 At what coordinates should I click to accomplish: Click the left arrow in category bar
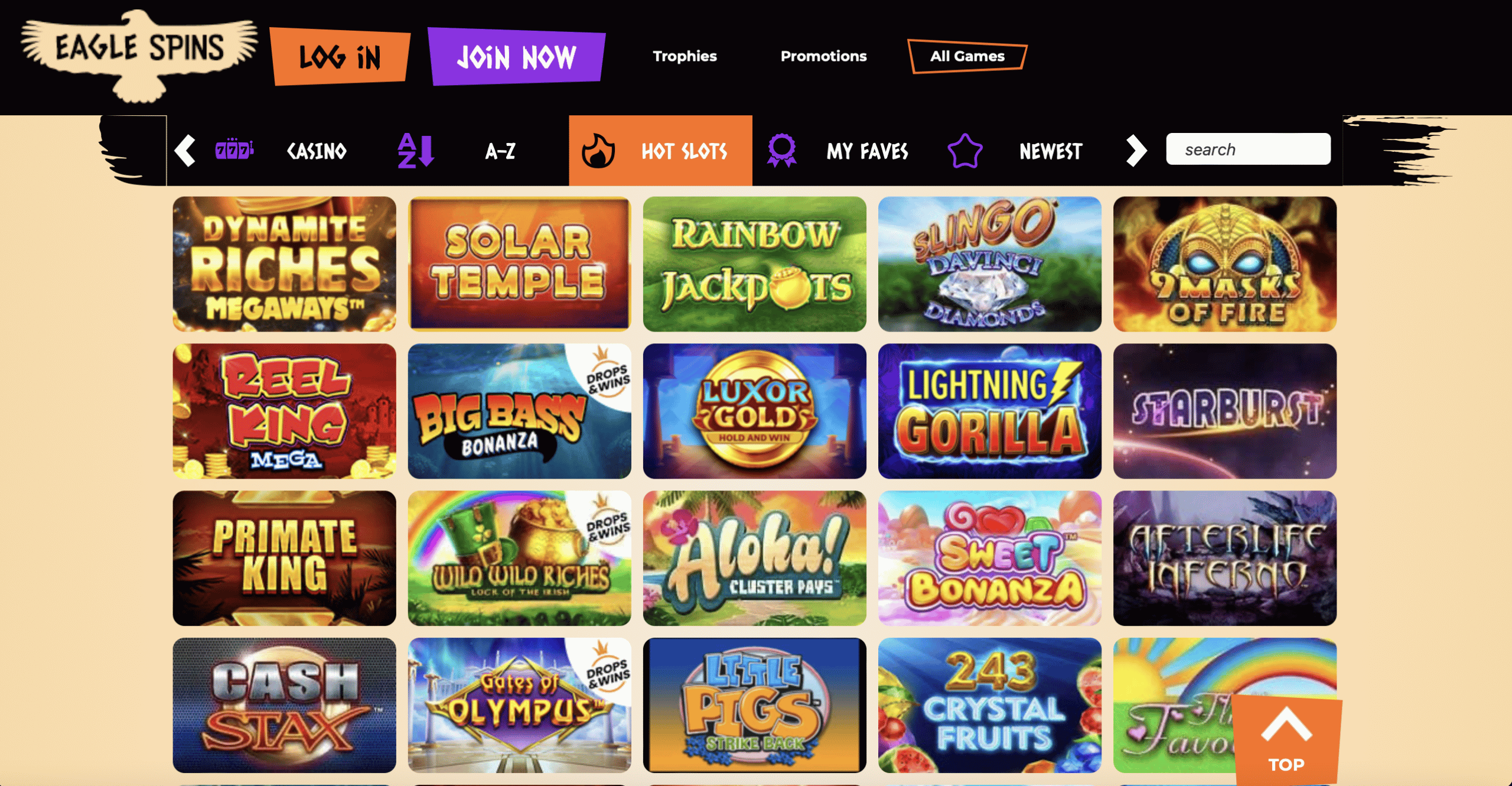(185, 151)
